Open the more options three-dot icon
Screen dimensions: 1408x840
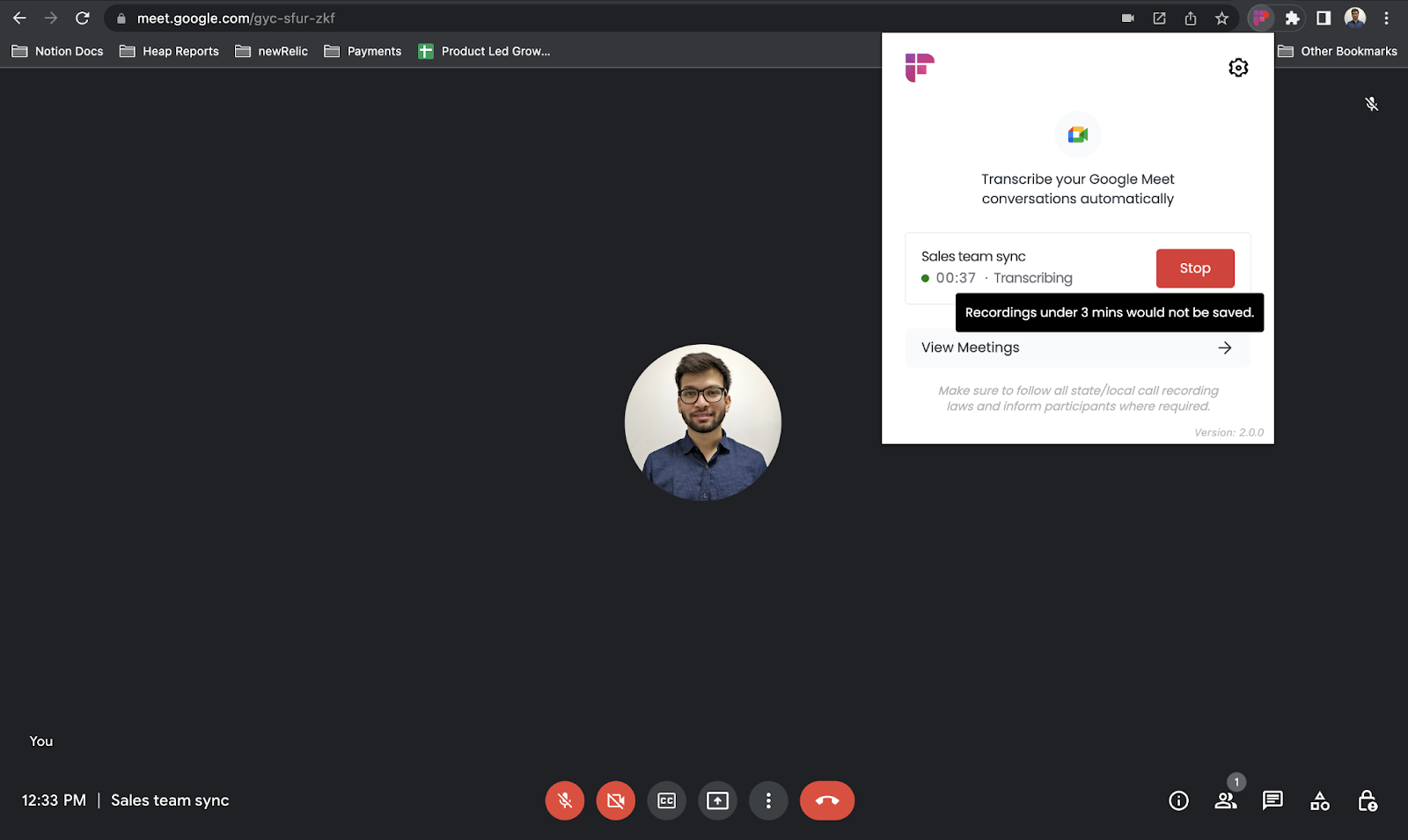click(768, 800)
